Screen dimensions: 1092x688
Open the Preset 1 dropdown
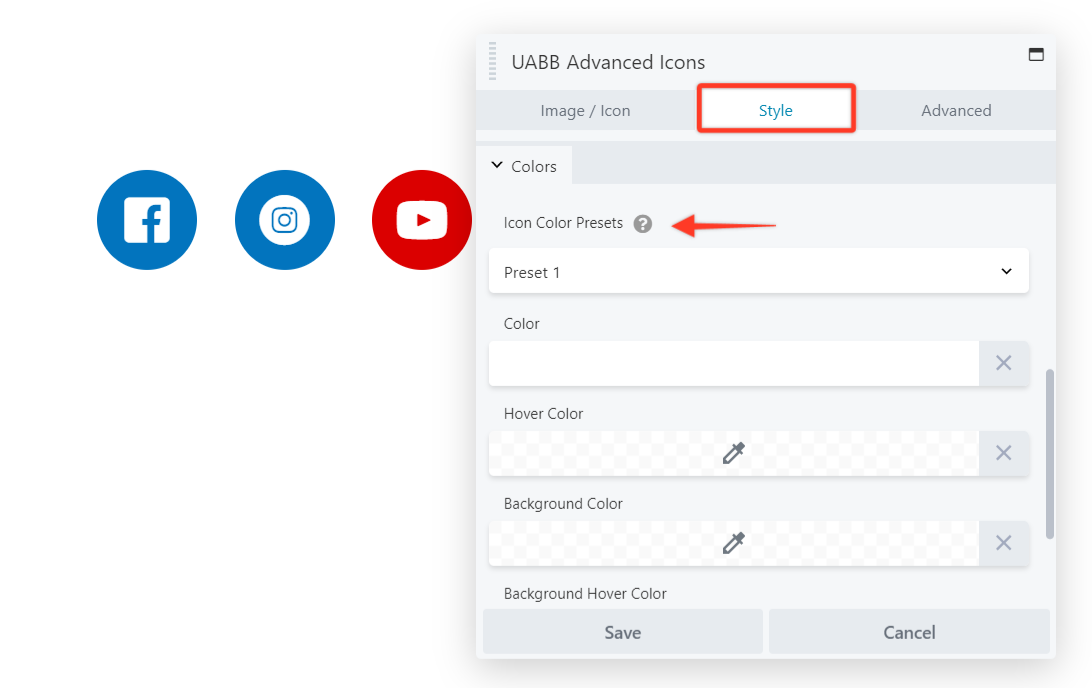point(758,271)
